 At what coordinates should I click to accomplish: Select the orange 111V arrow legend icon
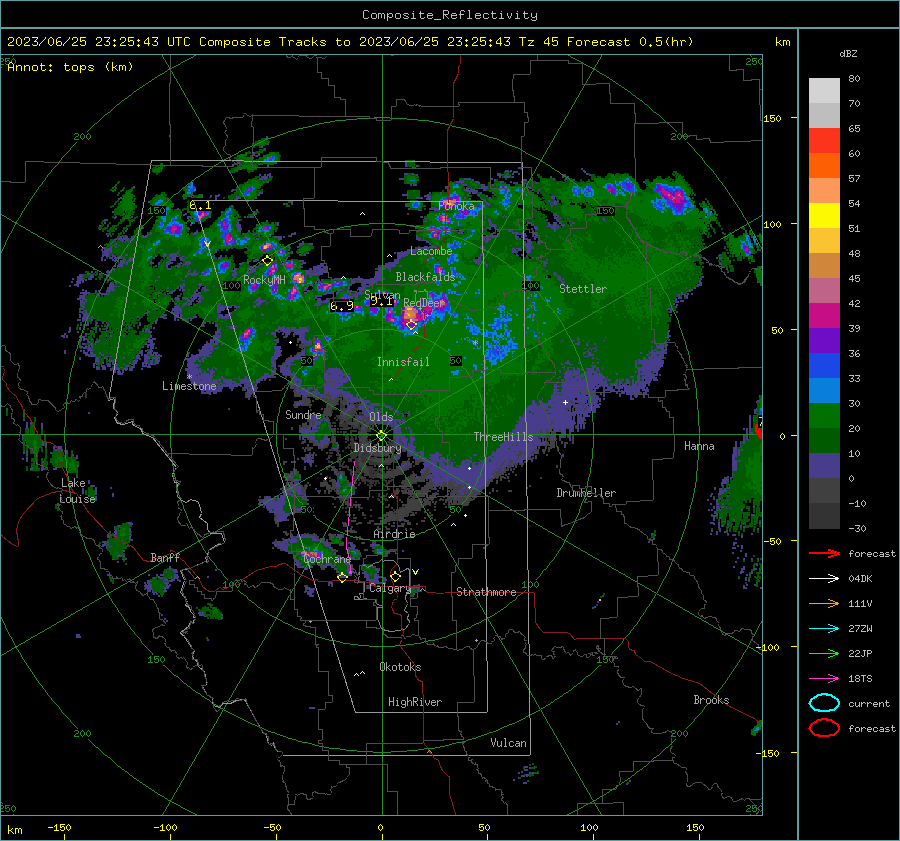[824, 603]
